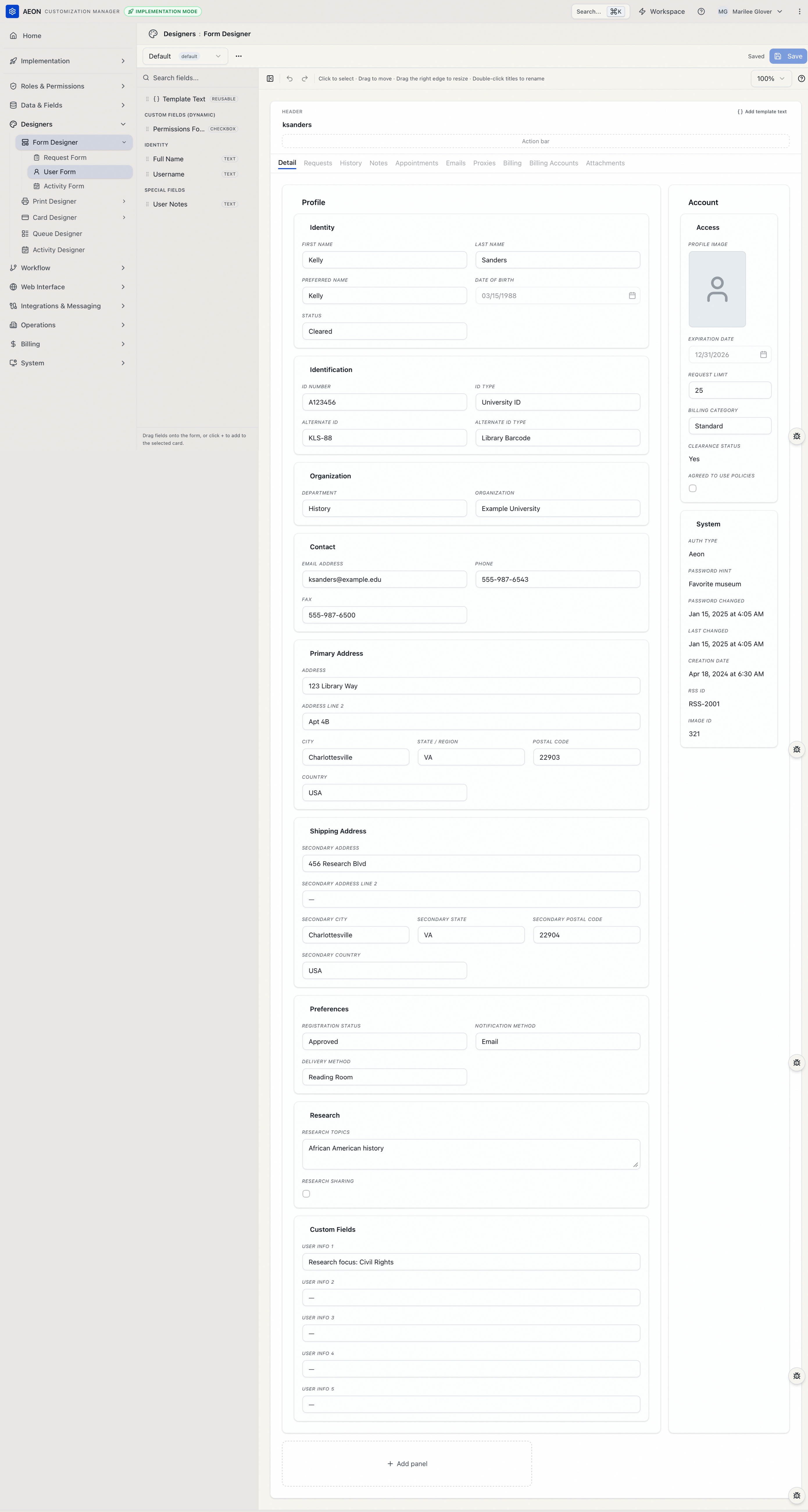Click the debug bug icon beside Clearance Status
The image size is (808, 1512).
click(796, 436)
